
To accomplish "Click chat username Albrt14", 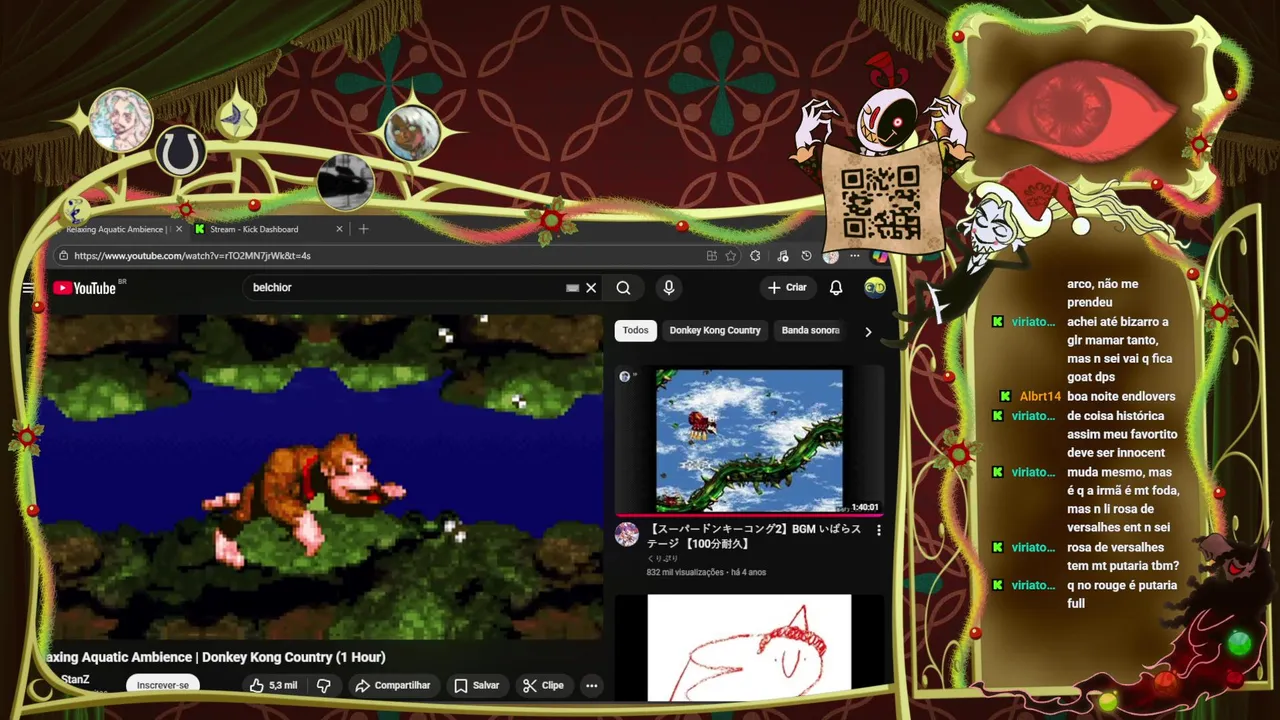I will coord(1040,397).
